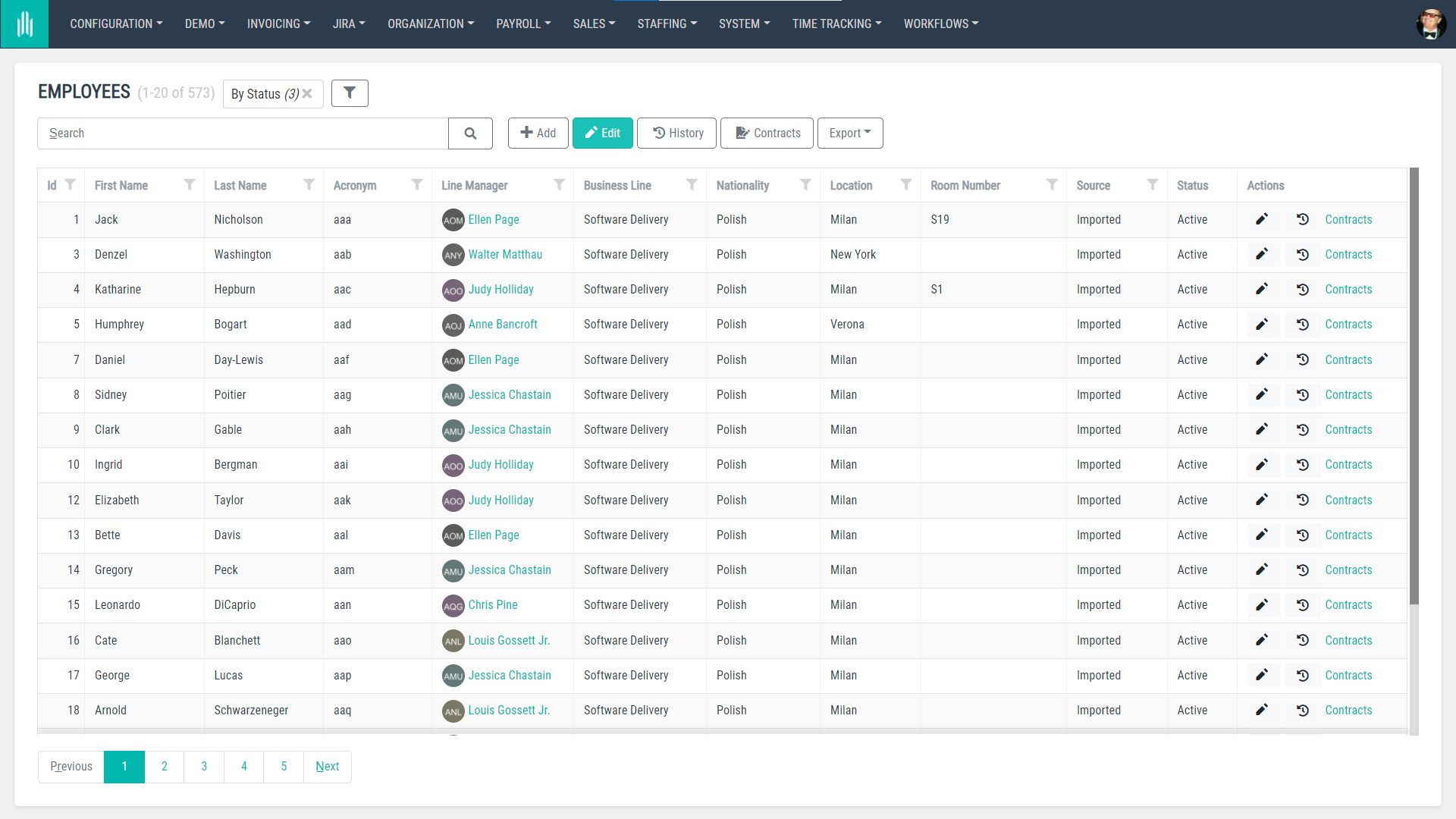
Task: Edit Jack Nicholson using the pencil icon
Action: [1262, 219]
